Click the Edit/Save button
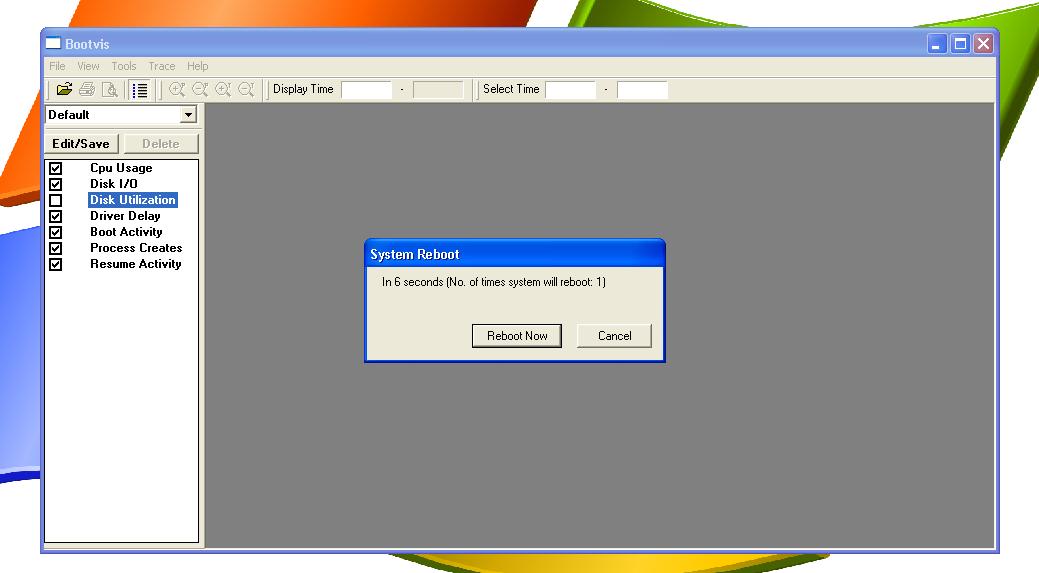The height and width of the screenshot is (573, 1039). [81, 144]
